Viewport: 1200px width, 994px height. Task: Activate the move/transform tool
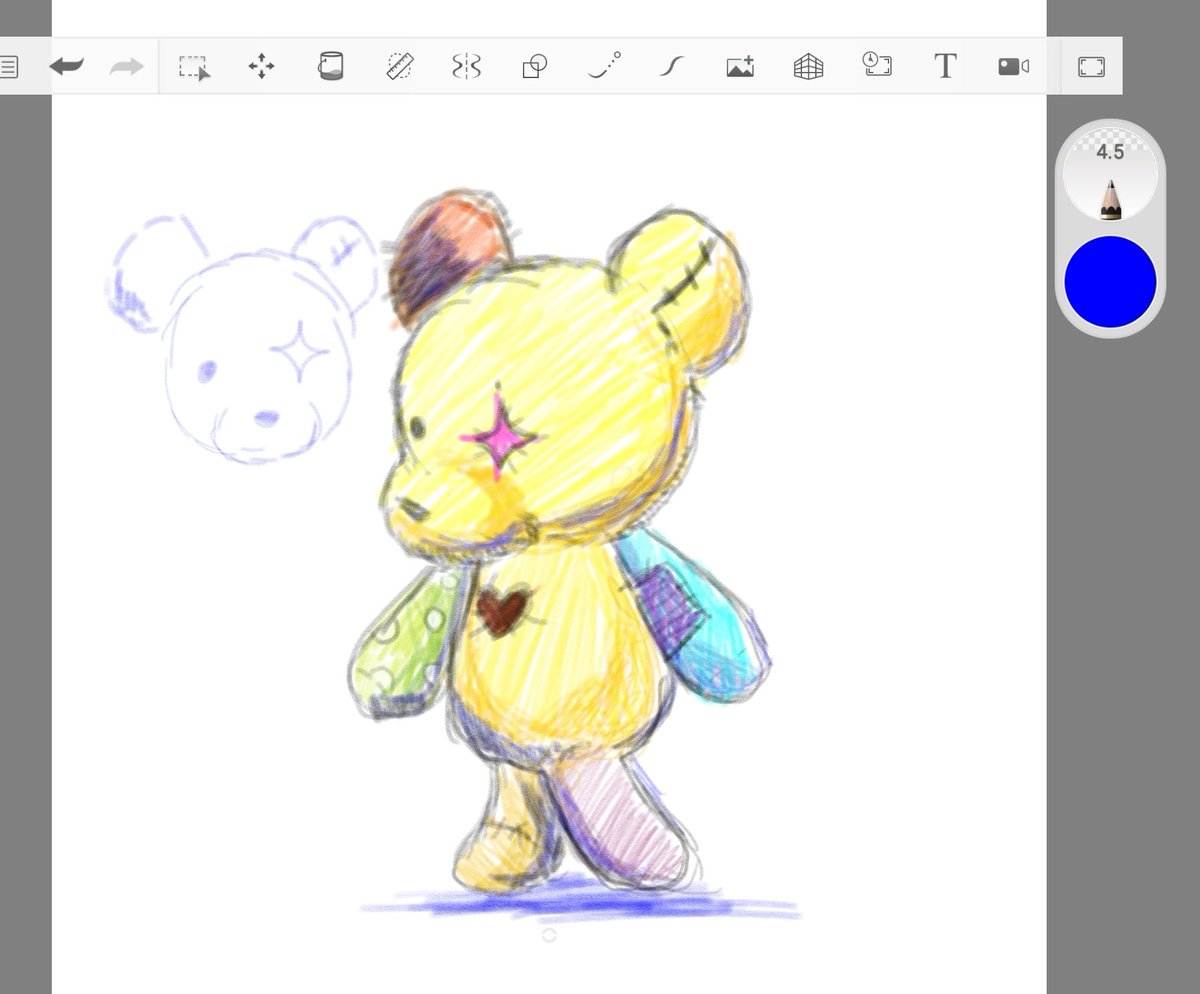[262, 67]
